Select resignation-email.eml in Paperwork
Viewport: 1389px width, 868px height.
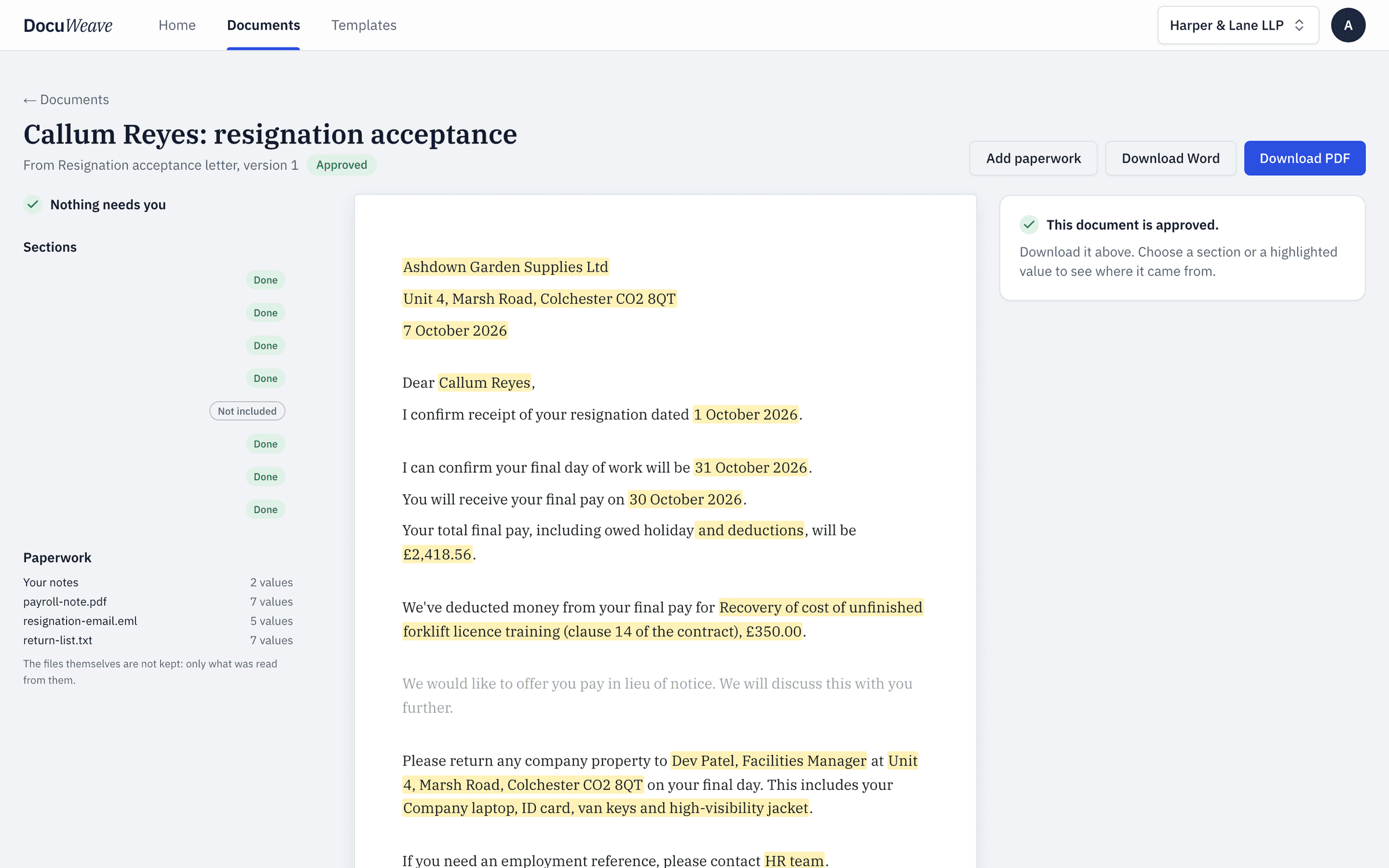click(x=80, y=621)
